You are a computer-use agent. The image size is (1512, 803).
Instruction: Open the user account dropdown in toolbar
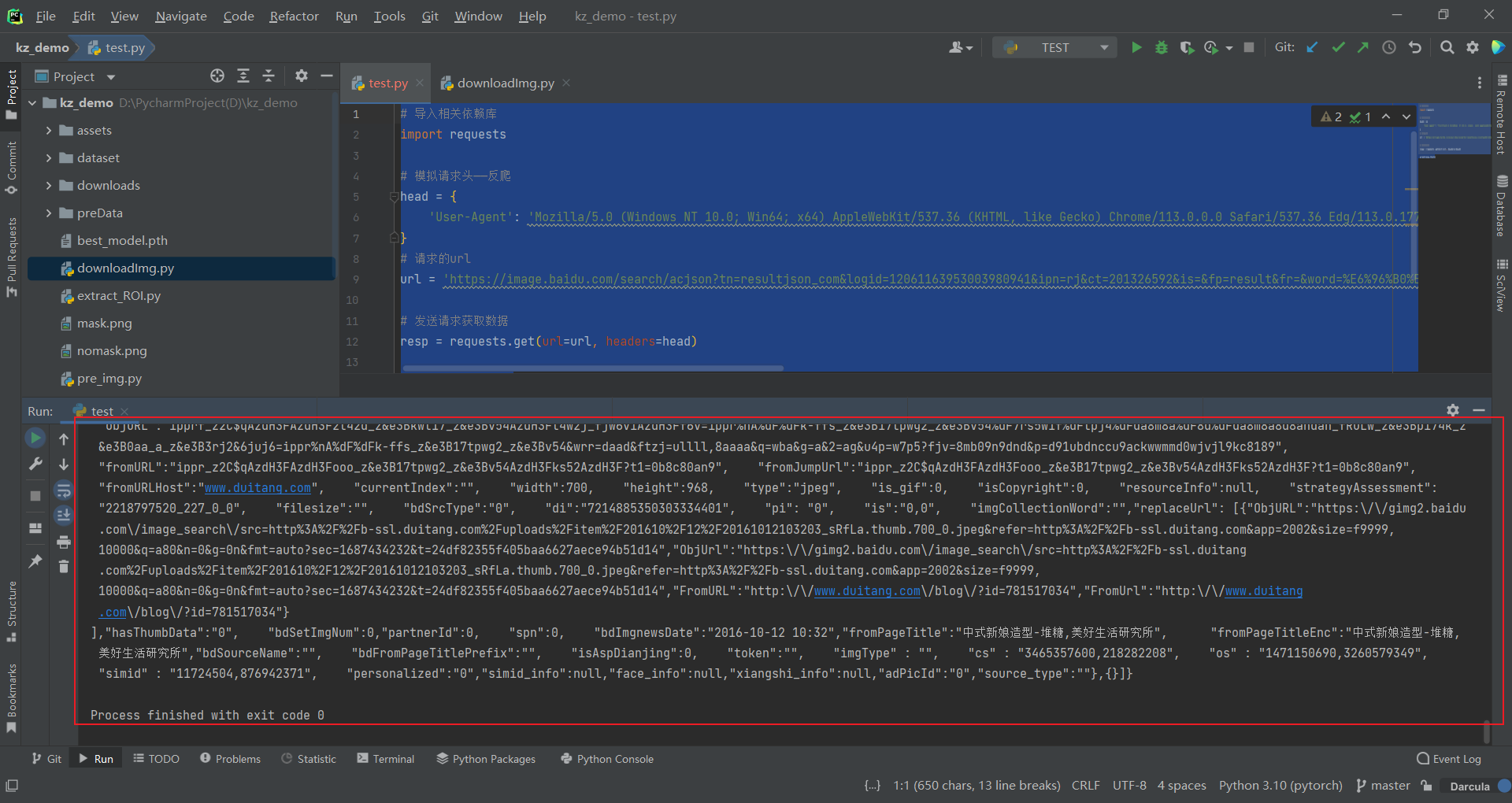961,47
